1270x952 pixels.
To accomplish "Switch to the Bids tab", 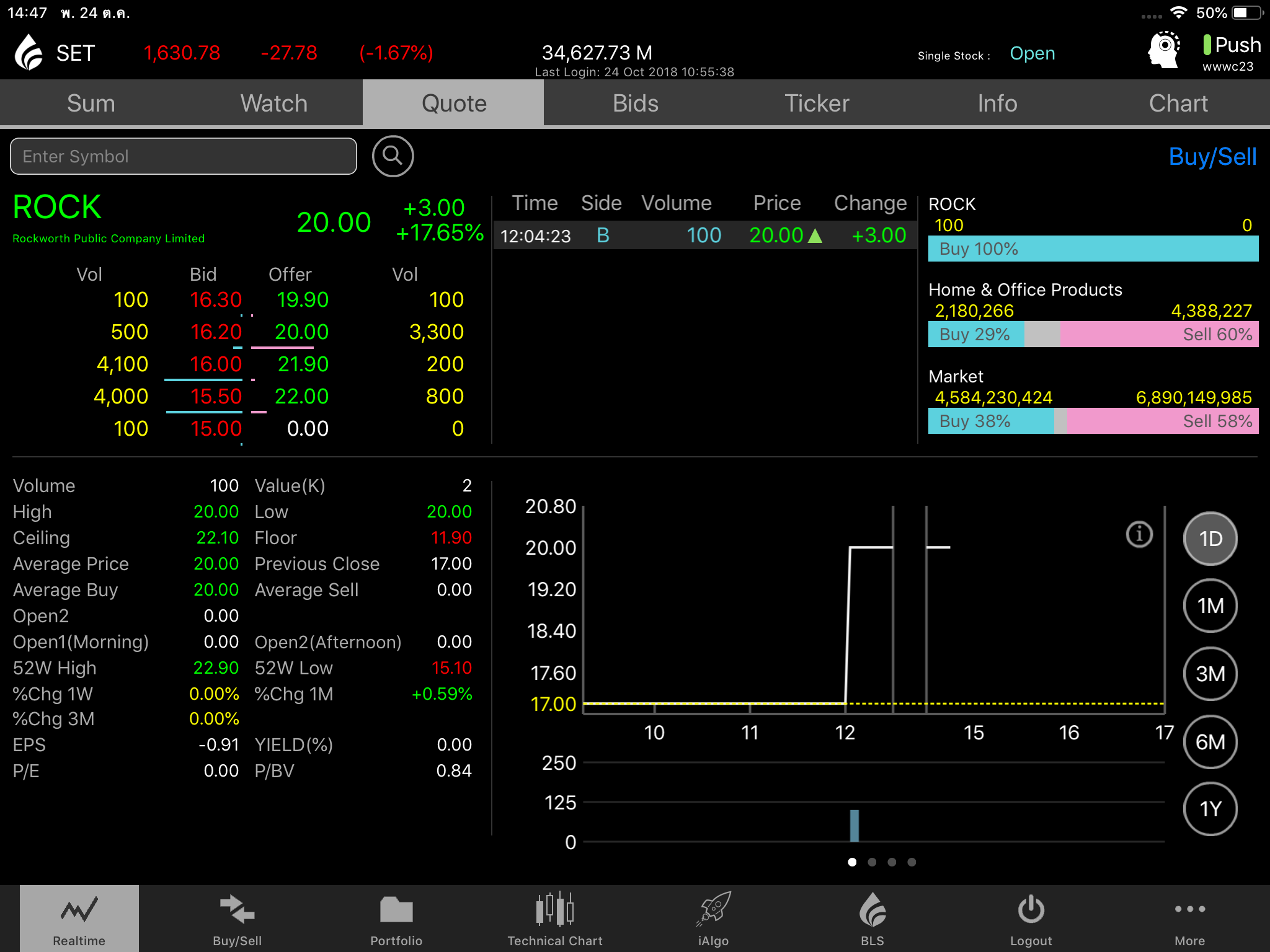I will tap(635, 104).
